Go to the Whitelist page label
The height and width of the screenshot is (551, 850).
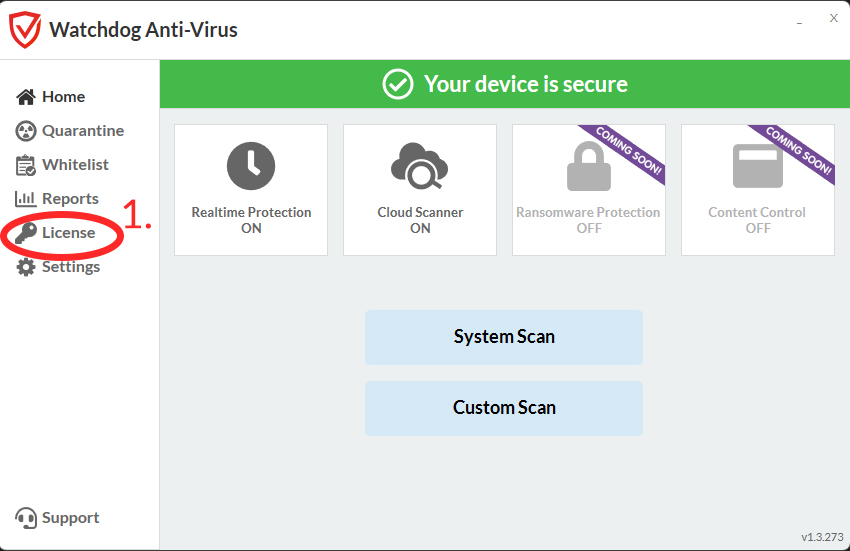tap(75, 164)
